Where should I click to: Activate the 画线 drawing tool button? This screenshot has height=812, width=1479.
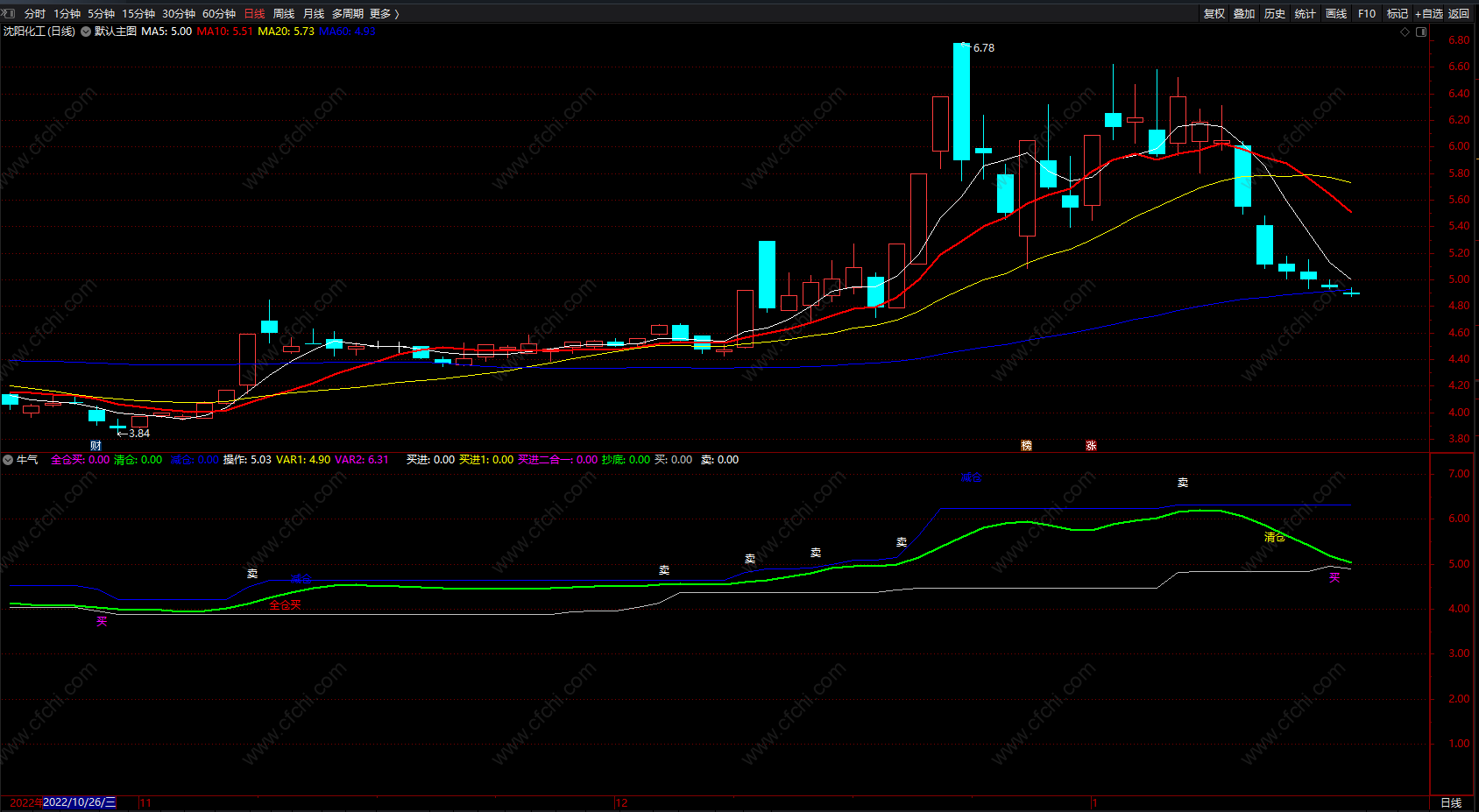[1336, 14]
